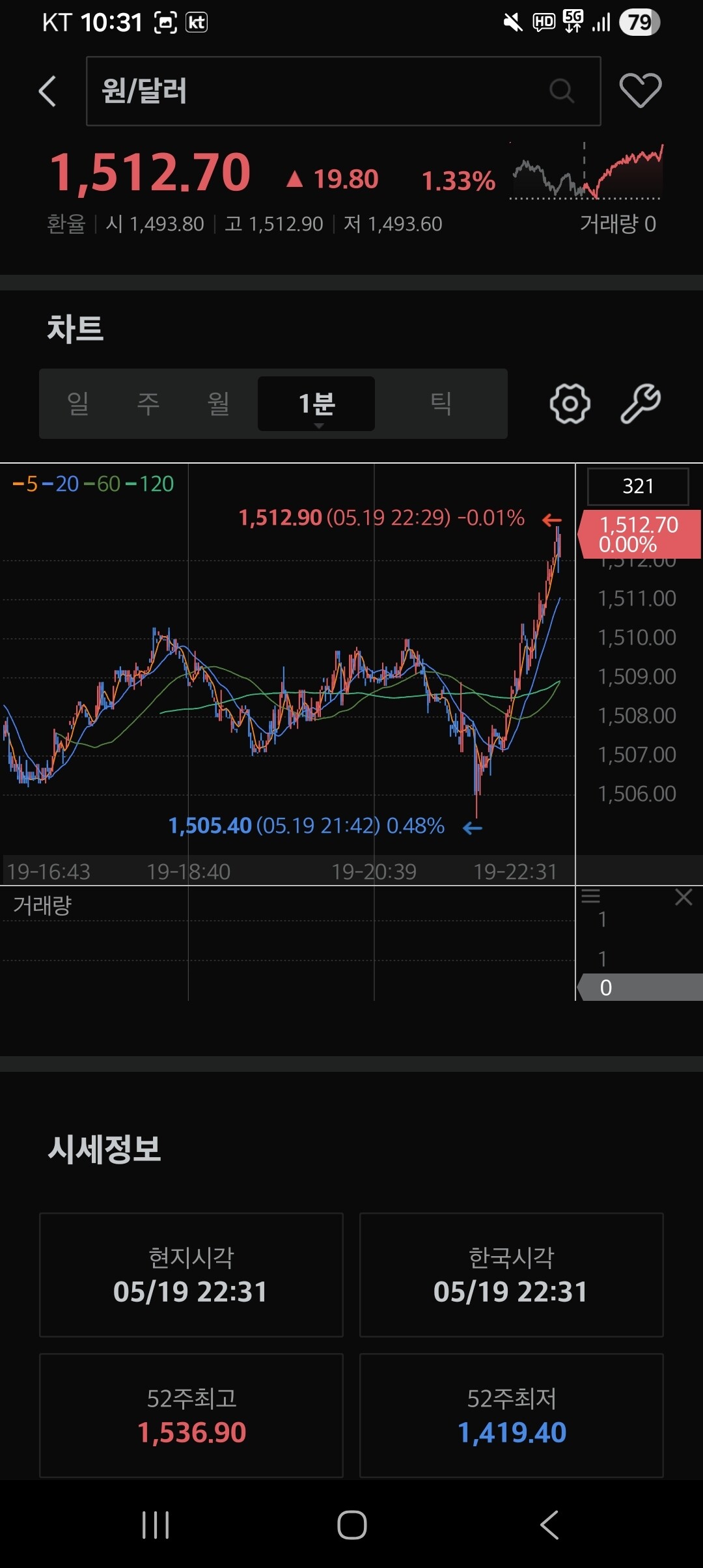Open chart tools wrench icon
703x1568 pixels.
coord(641,404)
